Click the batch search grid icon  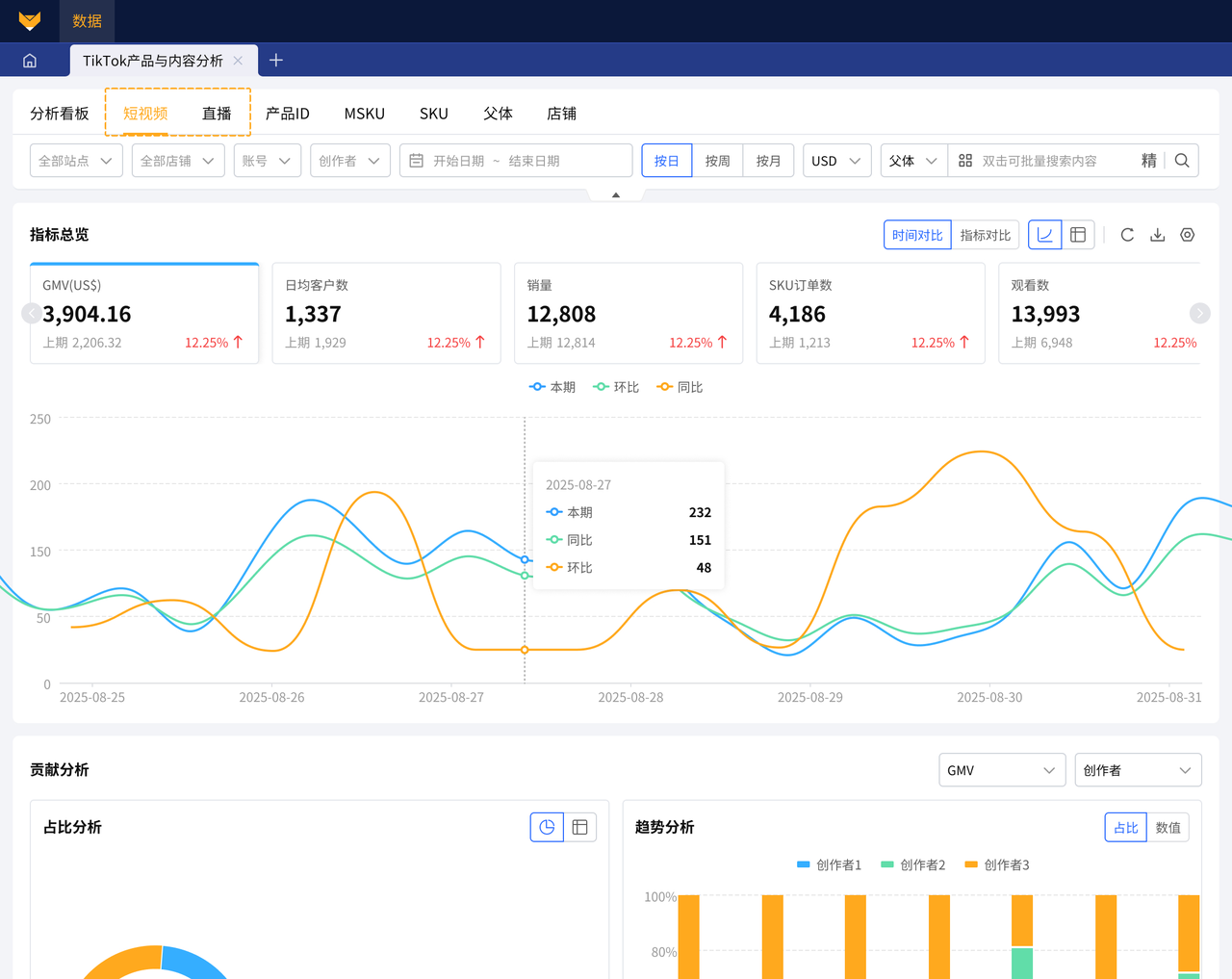(965, 161)
